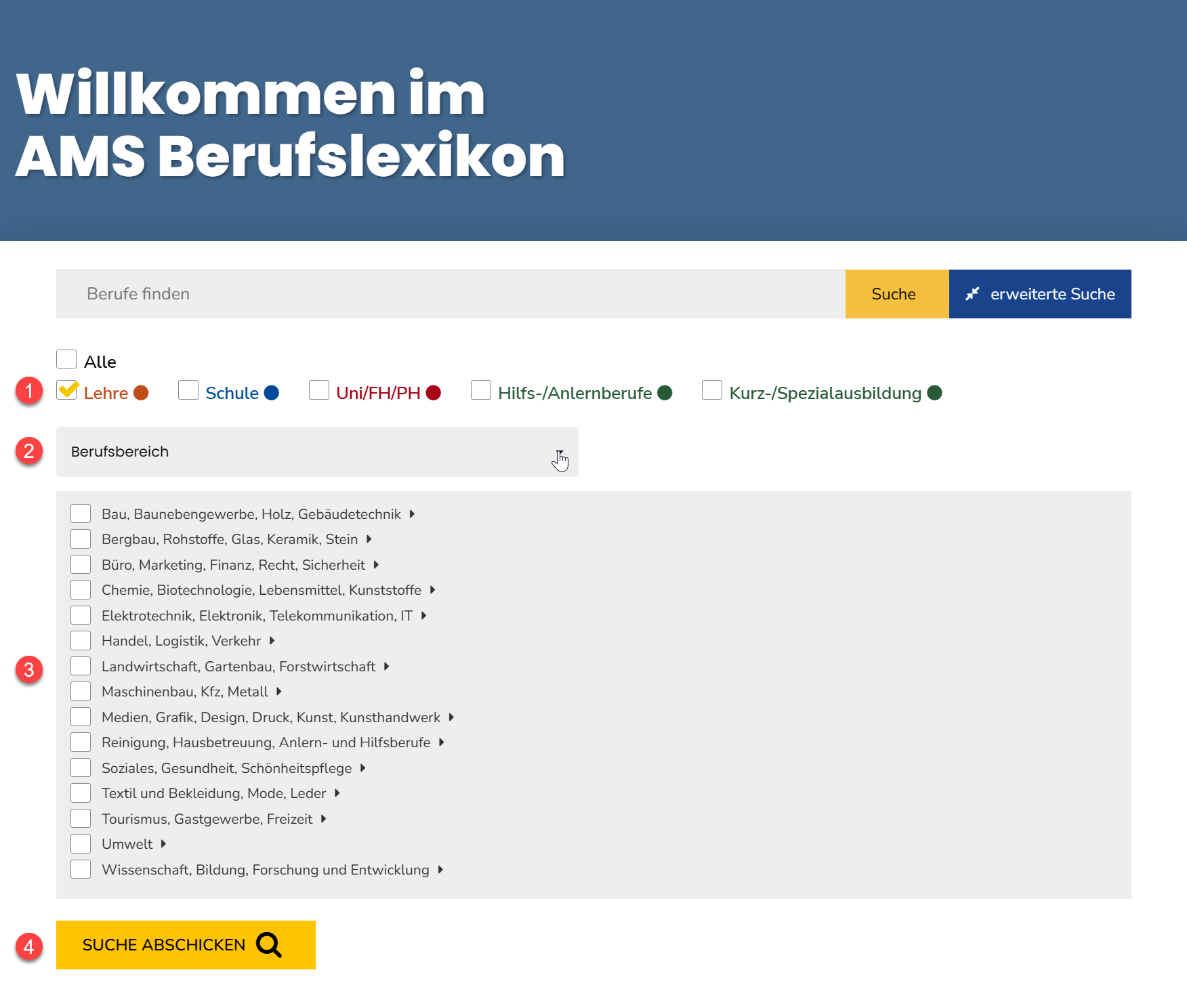Expand arrow after Maschinenbau, Kfz, Metall
The width and height of the screenshot is (1187, 1008).
(278, 692)
